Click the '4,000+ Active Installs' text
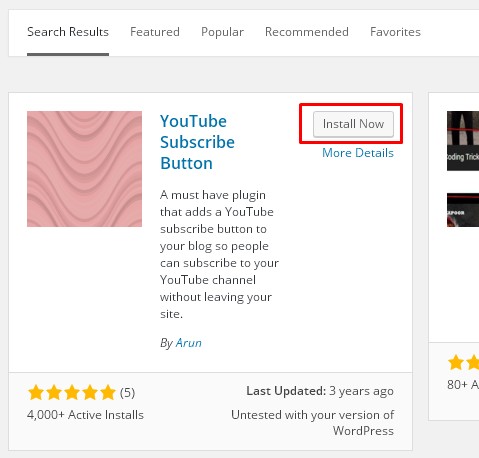The image size is (479, 458). click(x=85, y=415)
